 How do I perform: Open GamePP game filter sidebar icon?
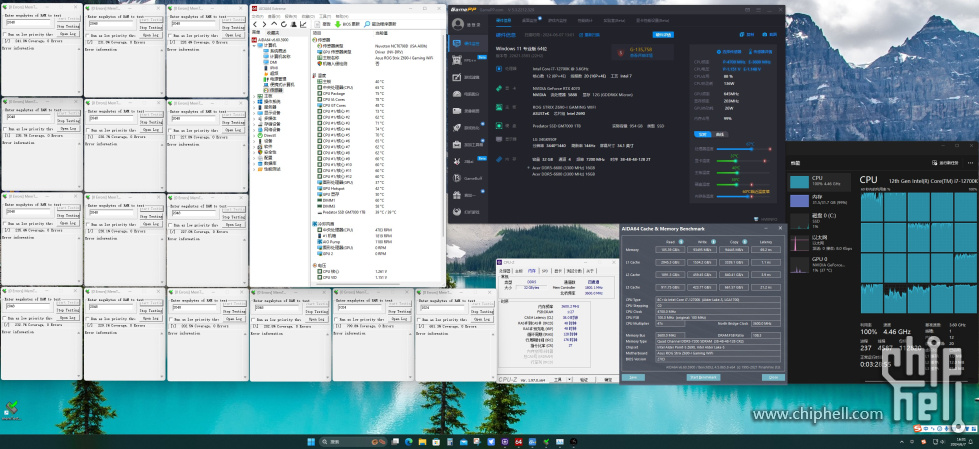tap(457, 77)
